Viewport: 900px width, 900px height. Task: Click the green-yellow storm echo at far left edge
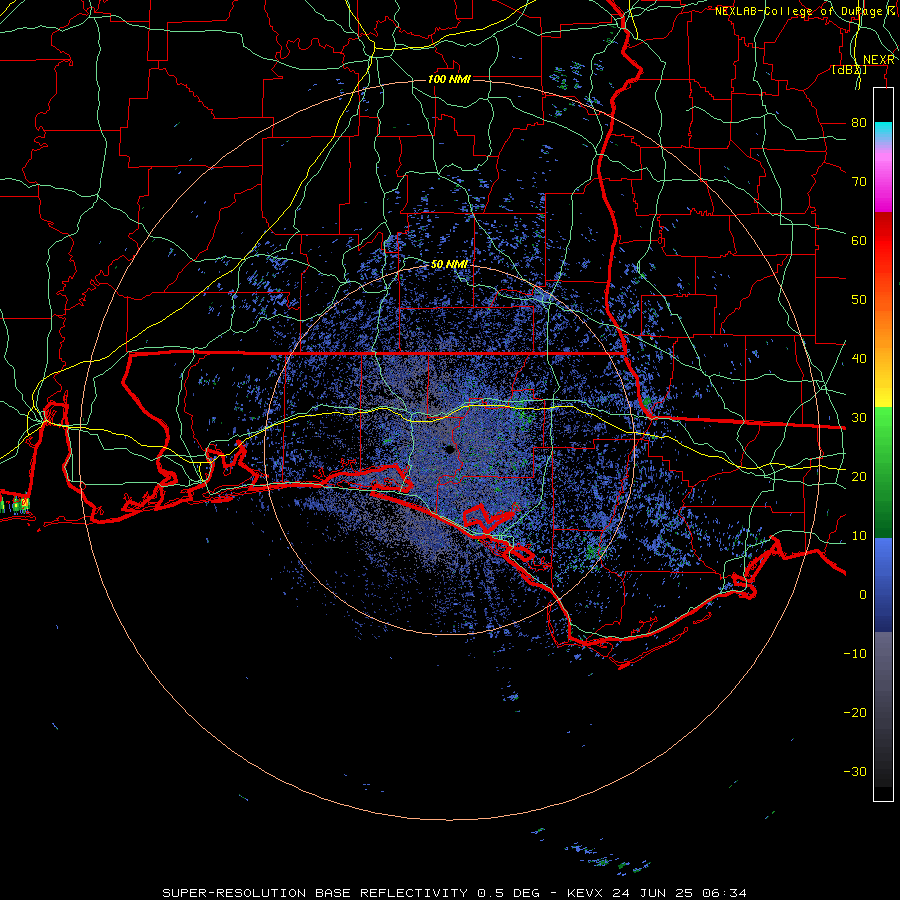click(15, 505)
